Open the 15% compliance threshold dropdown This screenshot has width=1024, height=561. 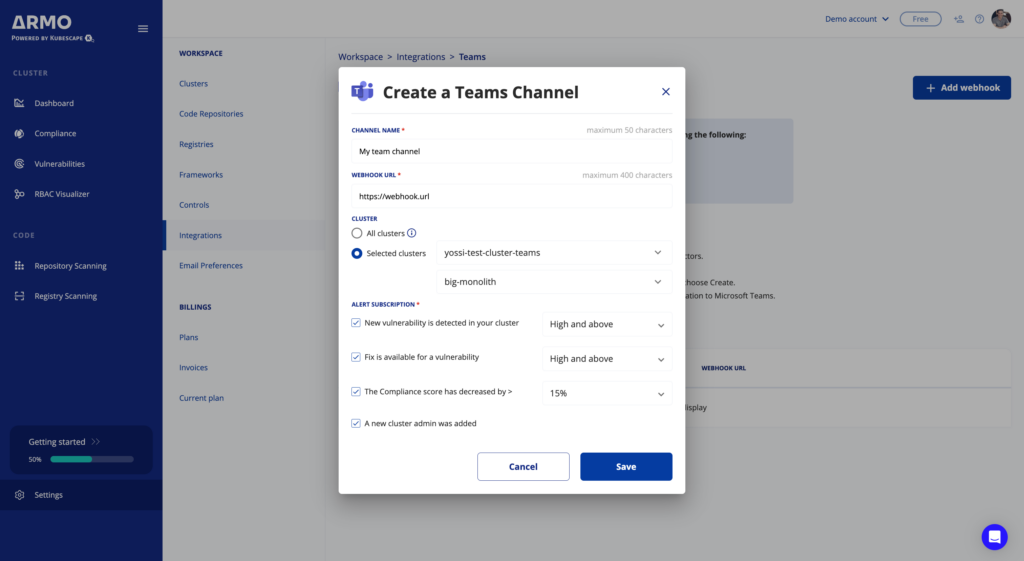pyautogui.click(x=607, y=393)
